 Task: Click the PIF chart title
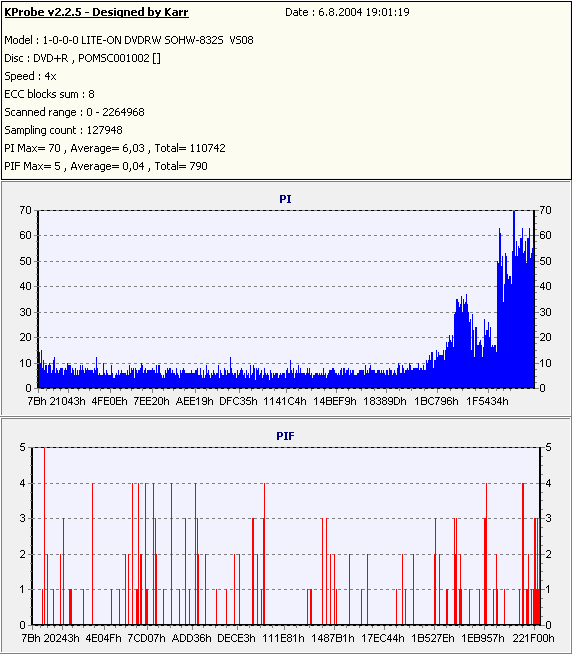click(x=285, y=436)
